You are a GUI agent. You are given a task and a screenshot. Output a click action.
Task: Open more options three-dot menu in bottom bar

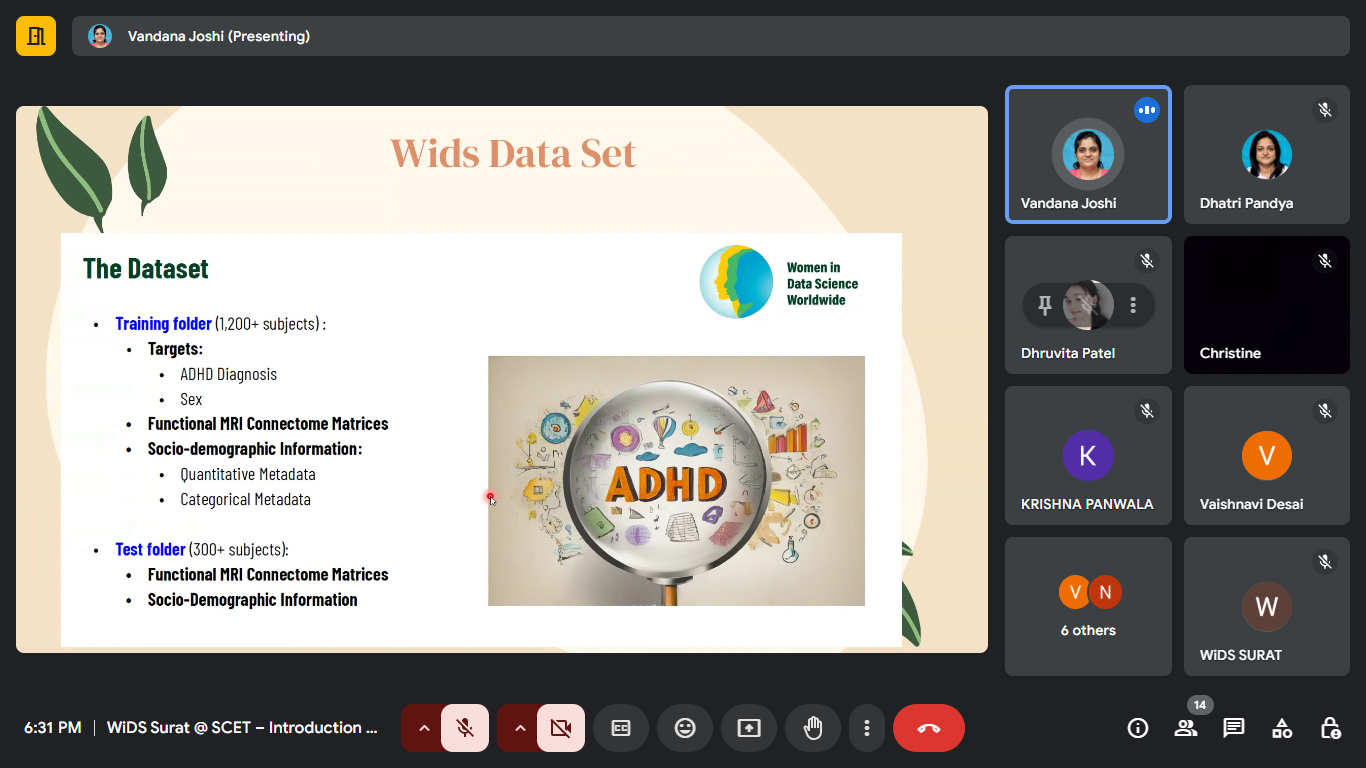pyautogui.click(x=867, y=728)
